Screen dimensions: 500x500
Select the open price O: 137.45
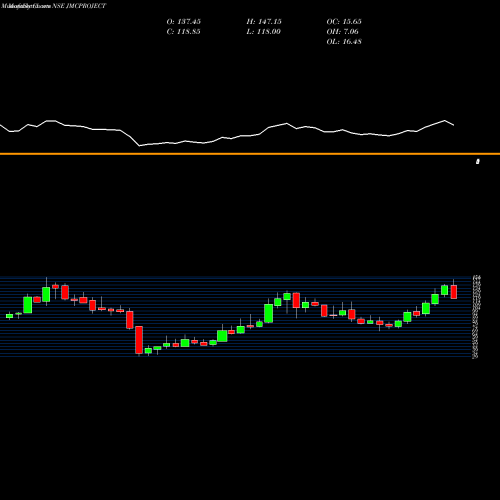point(184,22)
